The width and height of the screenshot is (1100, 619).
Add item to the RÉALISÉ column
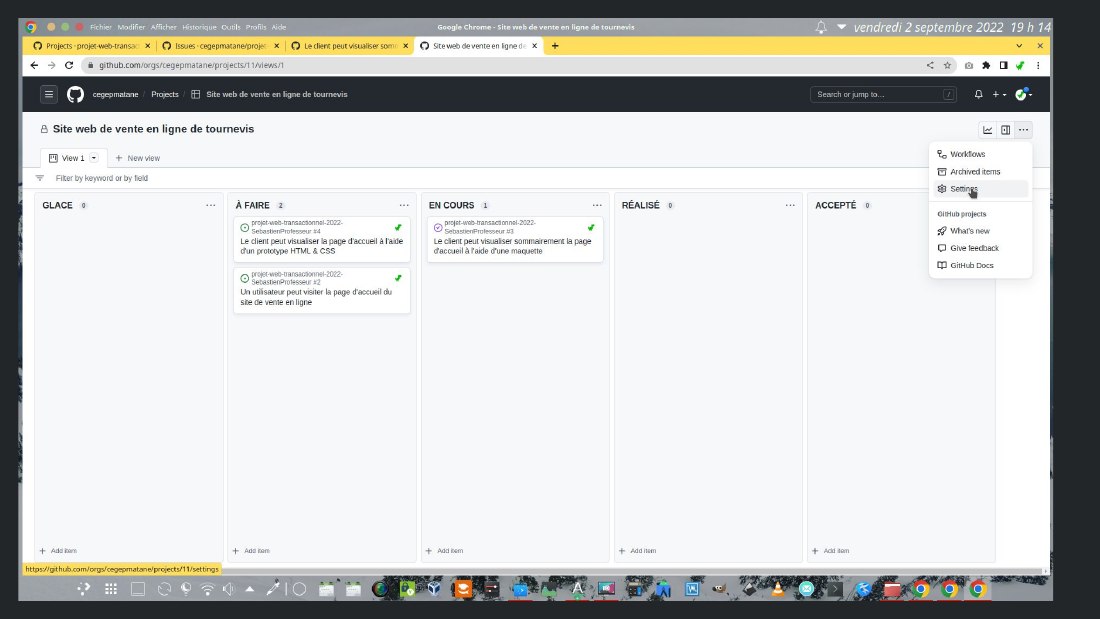[x=638, y=551]
